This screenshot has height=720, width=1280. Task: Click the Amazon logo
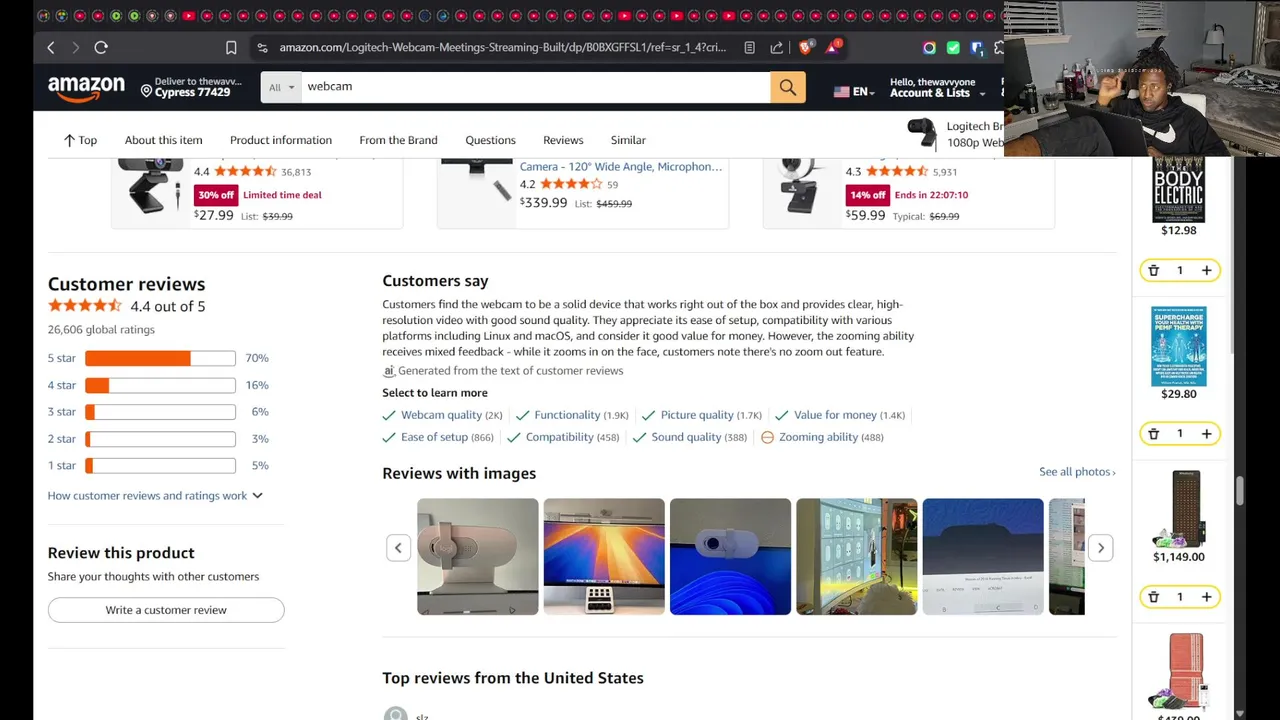point(87,88)
